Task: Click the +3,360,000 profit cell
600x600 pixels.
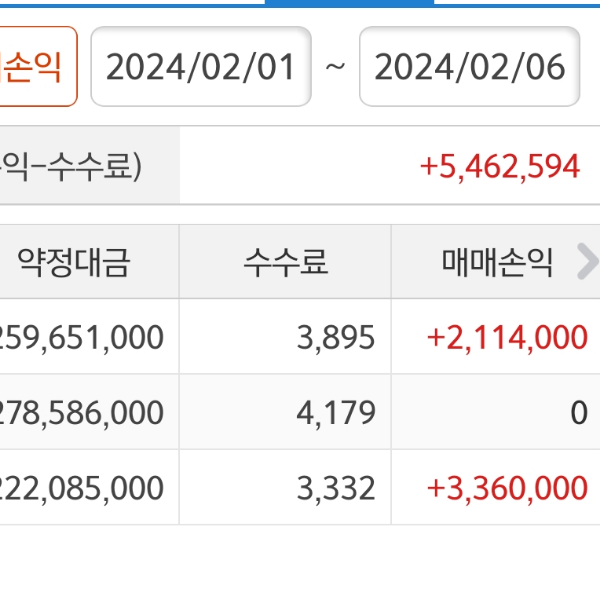Action: [506, 488]
